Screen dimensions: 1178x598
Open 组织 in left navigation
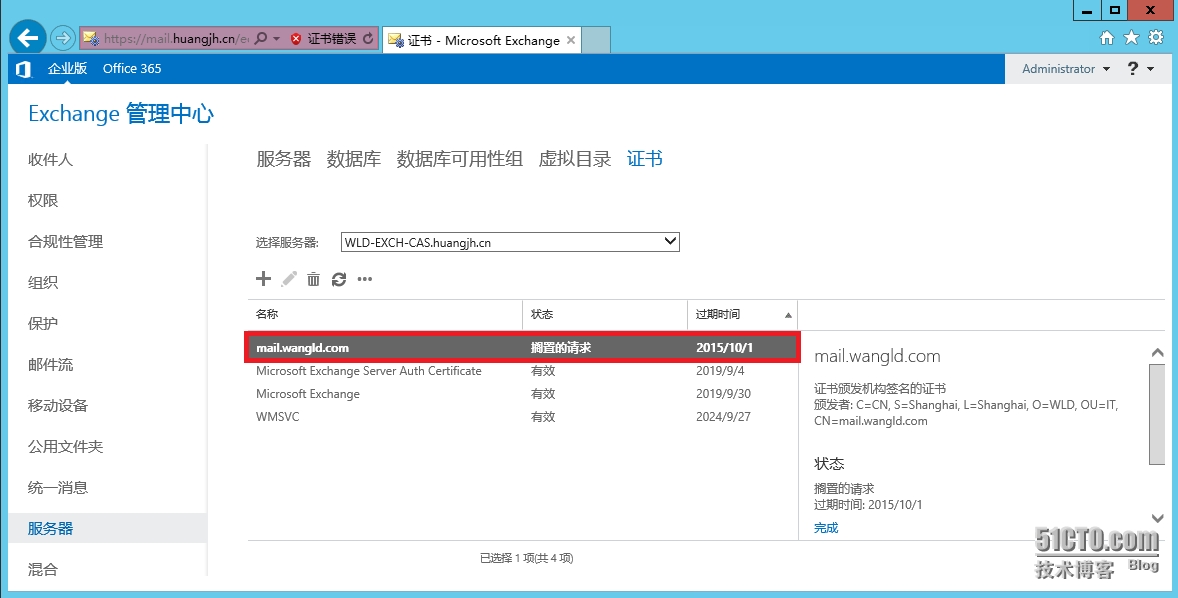43,282
